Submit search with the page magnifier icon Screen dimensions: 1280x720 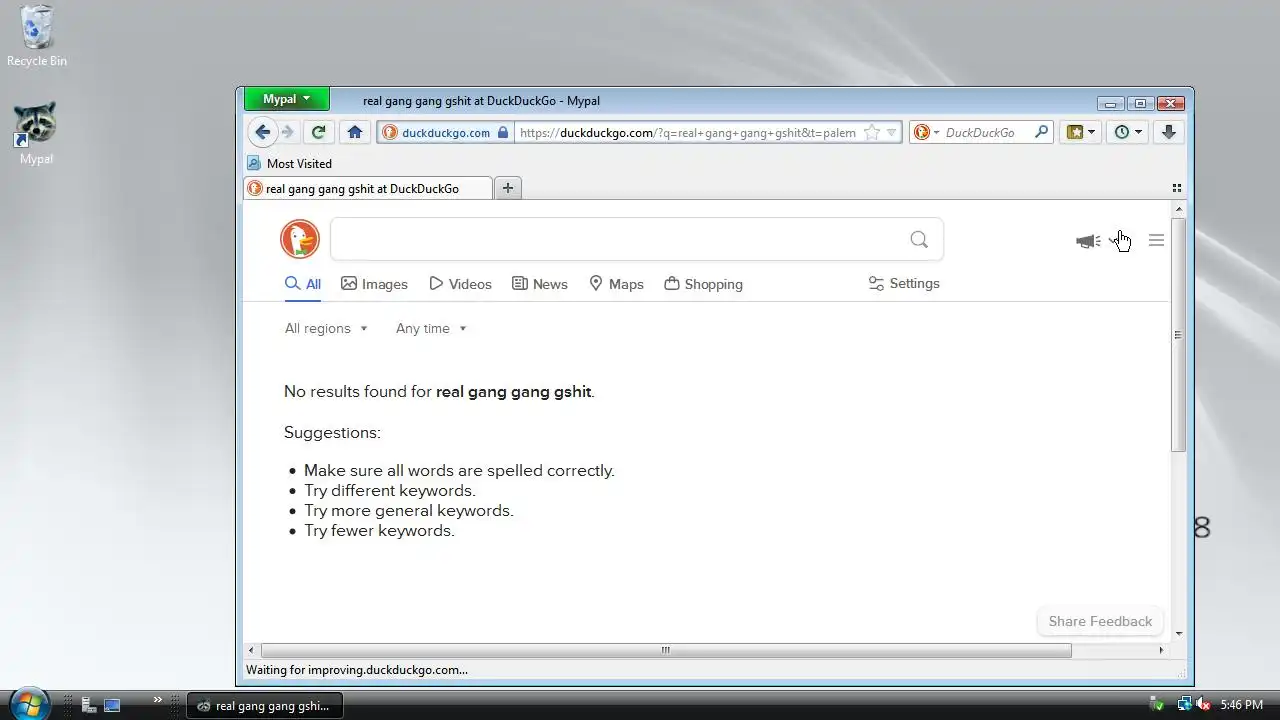(x=919, y=239)
